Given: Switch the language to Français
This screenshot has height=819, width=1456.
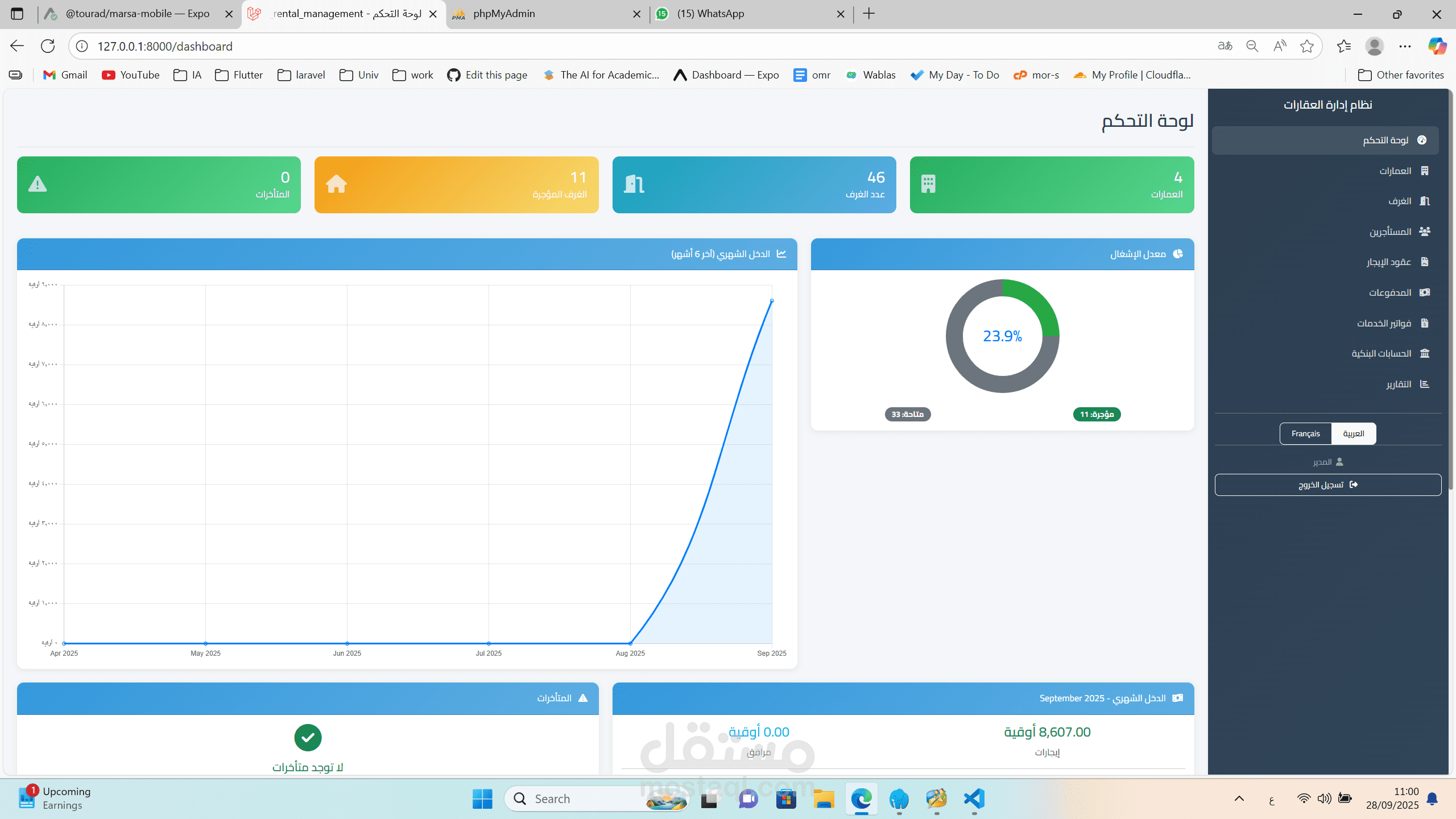Looking at the screenshot, I should [1305, 433].
